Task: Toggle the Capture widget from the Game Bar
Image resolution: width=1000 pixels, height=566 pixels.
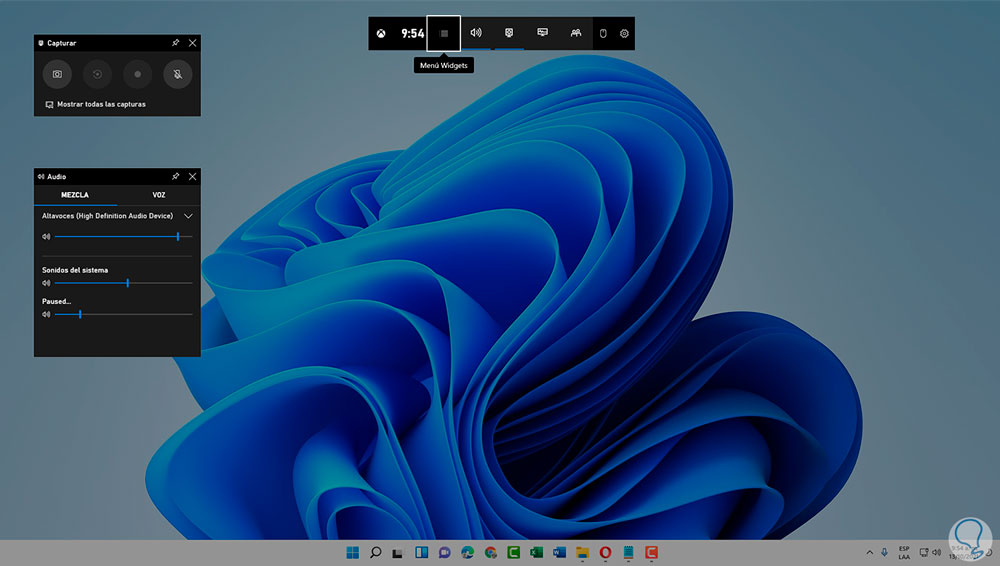Action: pyautogui.click(x=509, y=33)
